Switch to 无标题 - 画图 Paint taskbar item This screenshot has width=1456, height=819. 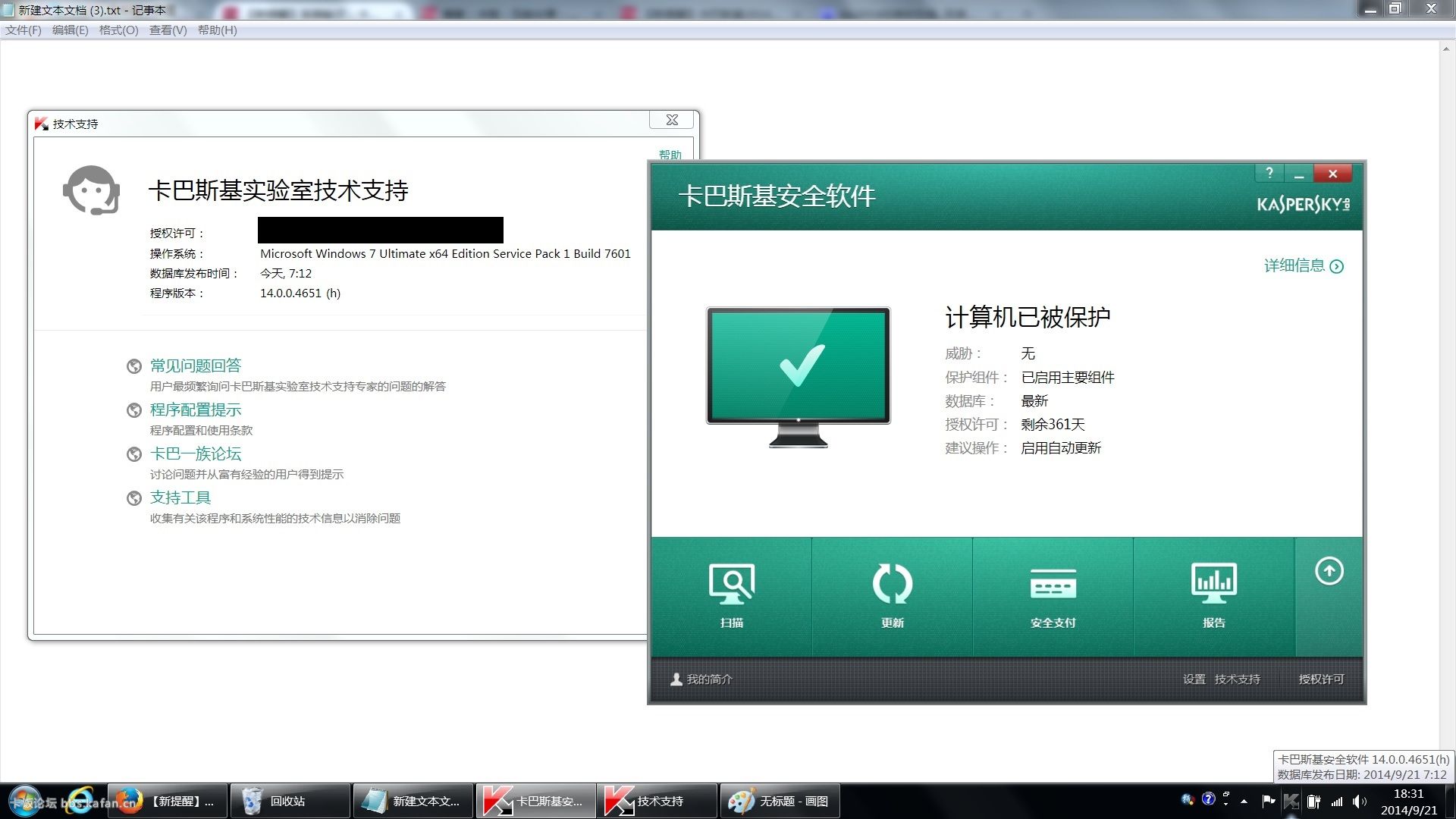(x=780, y=801)
